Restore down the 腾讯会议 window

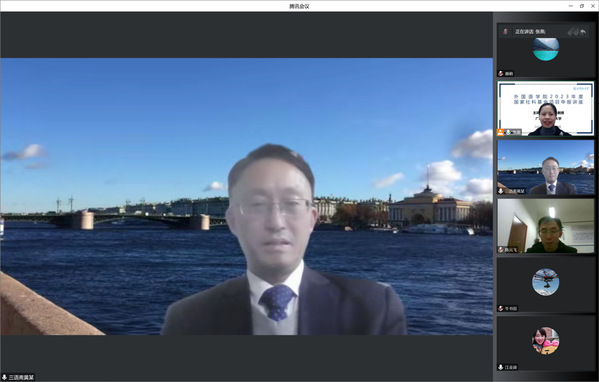[582, 6]
